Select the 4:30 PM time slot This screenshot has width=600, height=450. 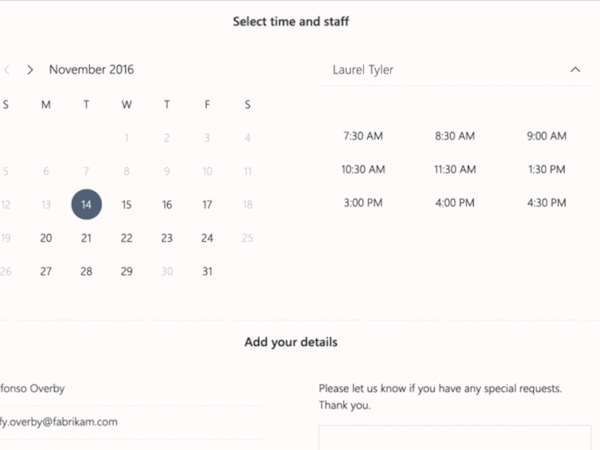click(547, 204)
